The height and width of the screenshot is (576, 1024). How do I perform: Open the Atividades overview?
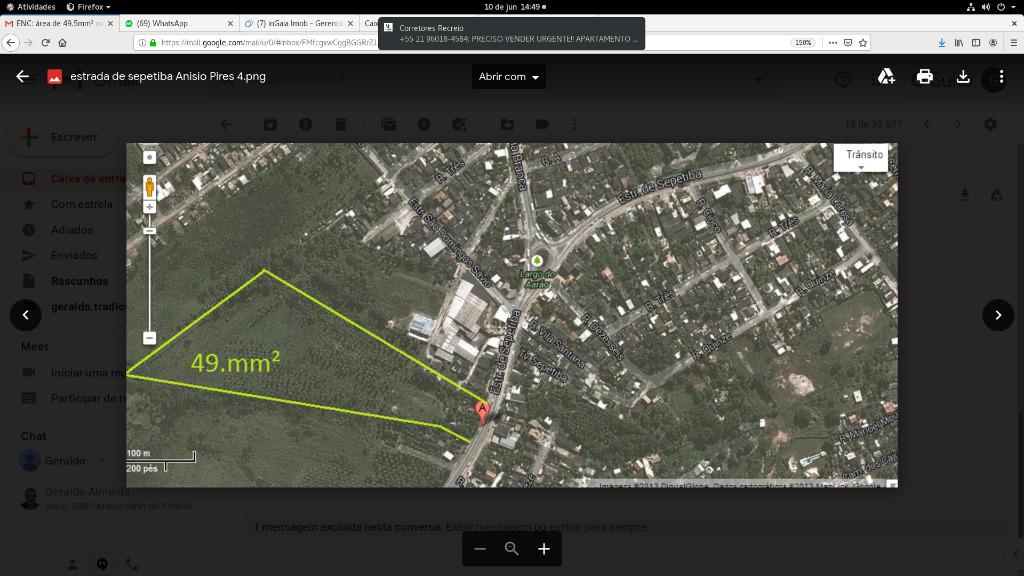(31, 7)
